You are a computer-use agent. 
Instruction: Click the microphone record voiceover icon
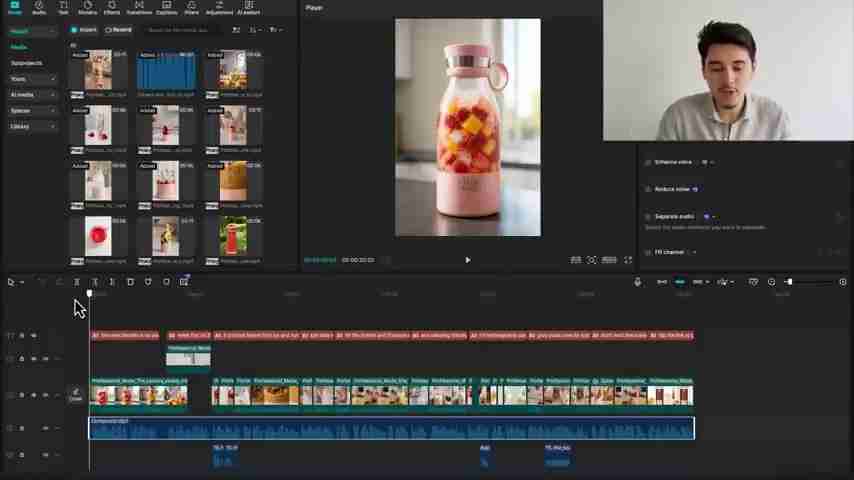point(638,282)
